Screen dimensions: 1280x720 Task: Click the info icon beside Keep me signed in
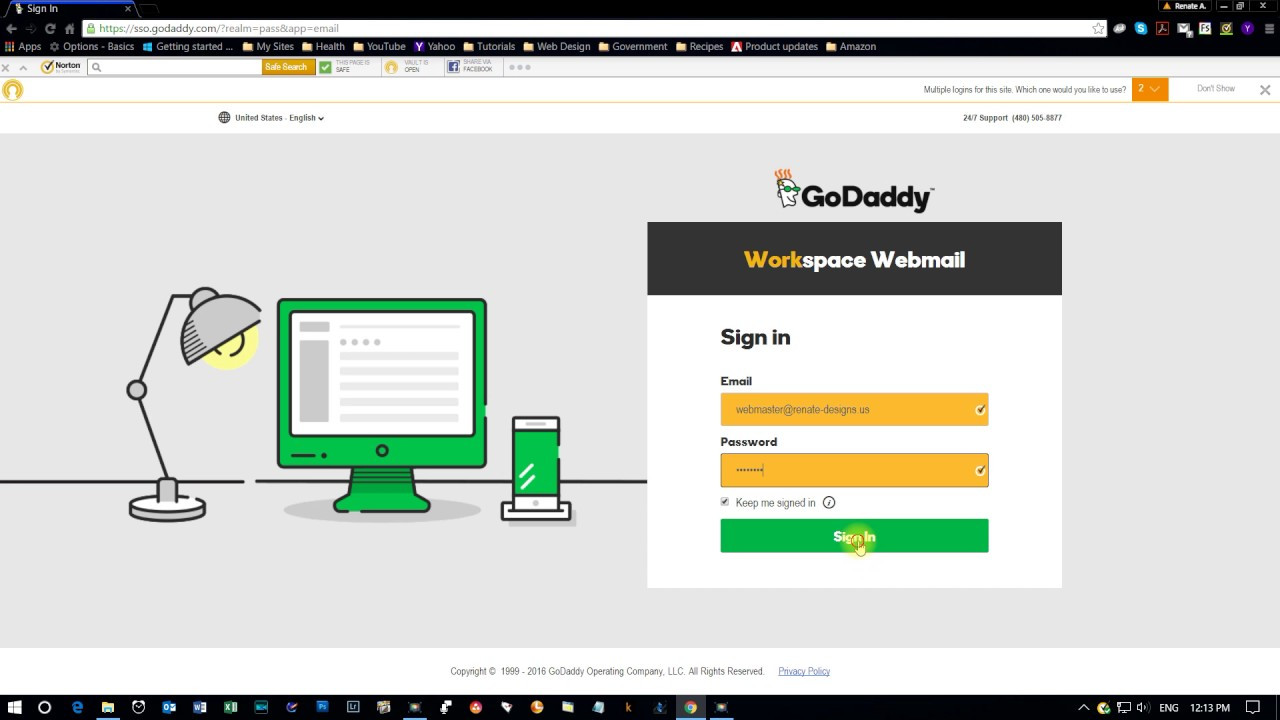[x=828, y=502]
